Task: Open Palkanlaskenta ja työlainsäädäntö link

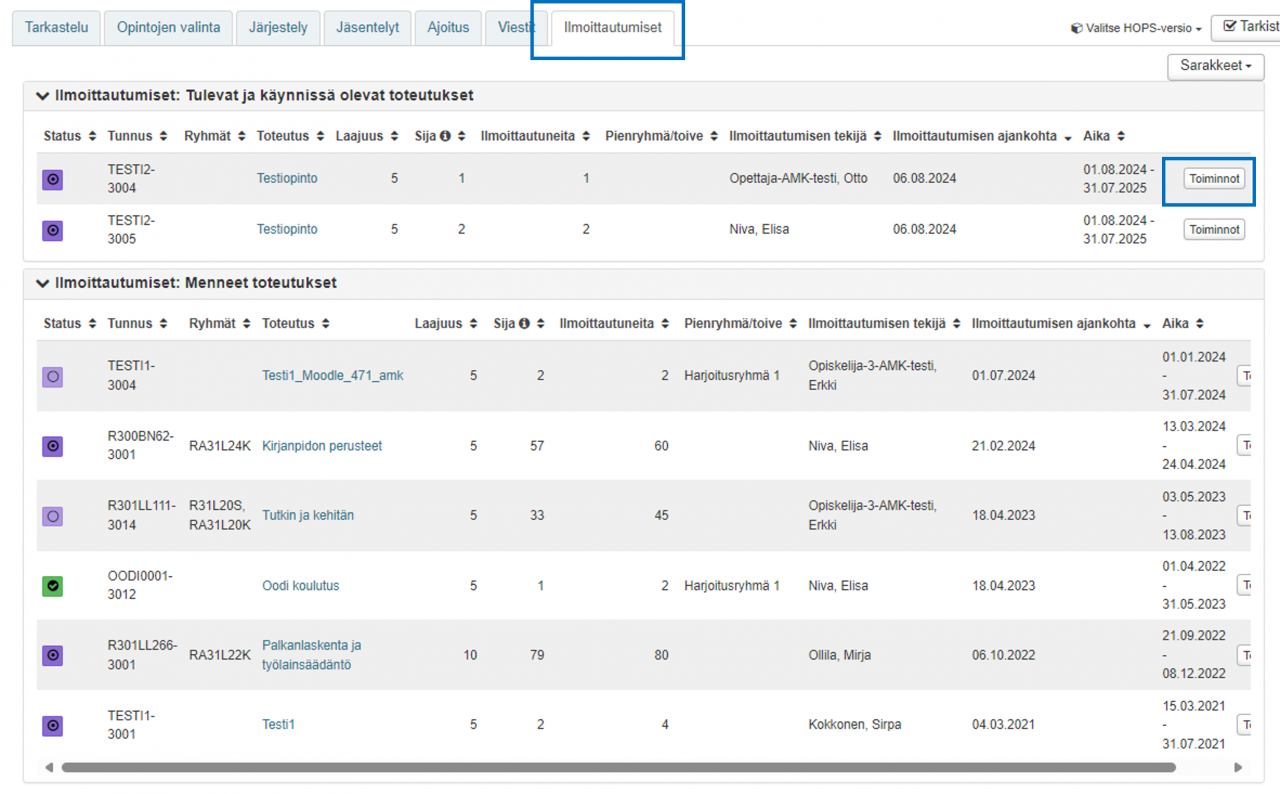Action: point(312,656)
